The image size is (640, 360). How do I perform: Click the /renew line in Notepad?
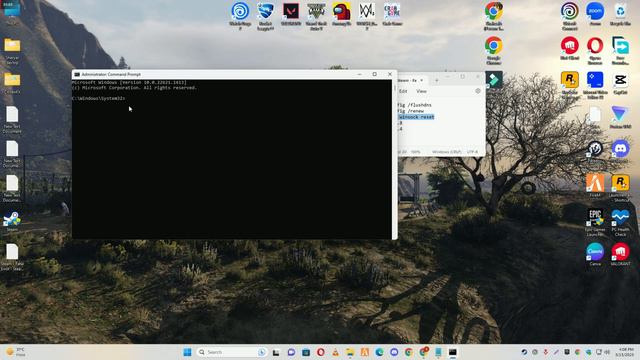coord(411,111)
